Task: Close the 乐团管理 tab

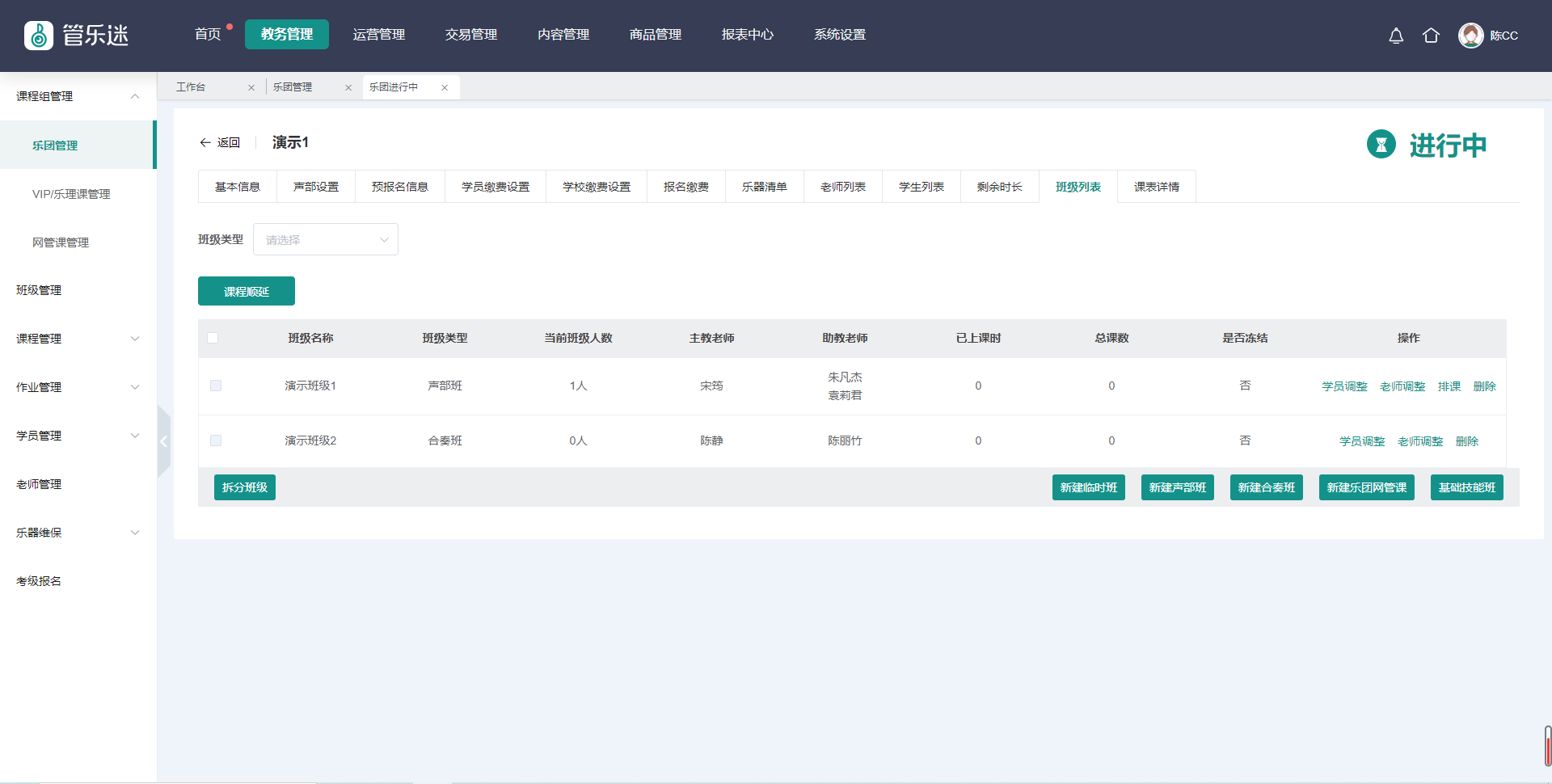Action: tap(348, 87)
